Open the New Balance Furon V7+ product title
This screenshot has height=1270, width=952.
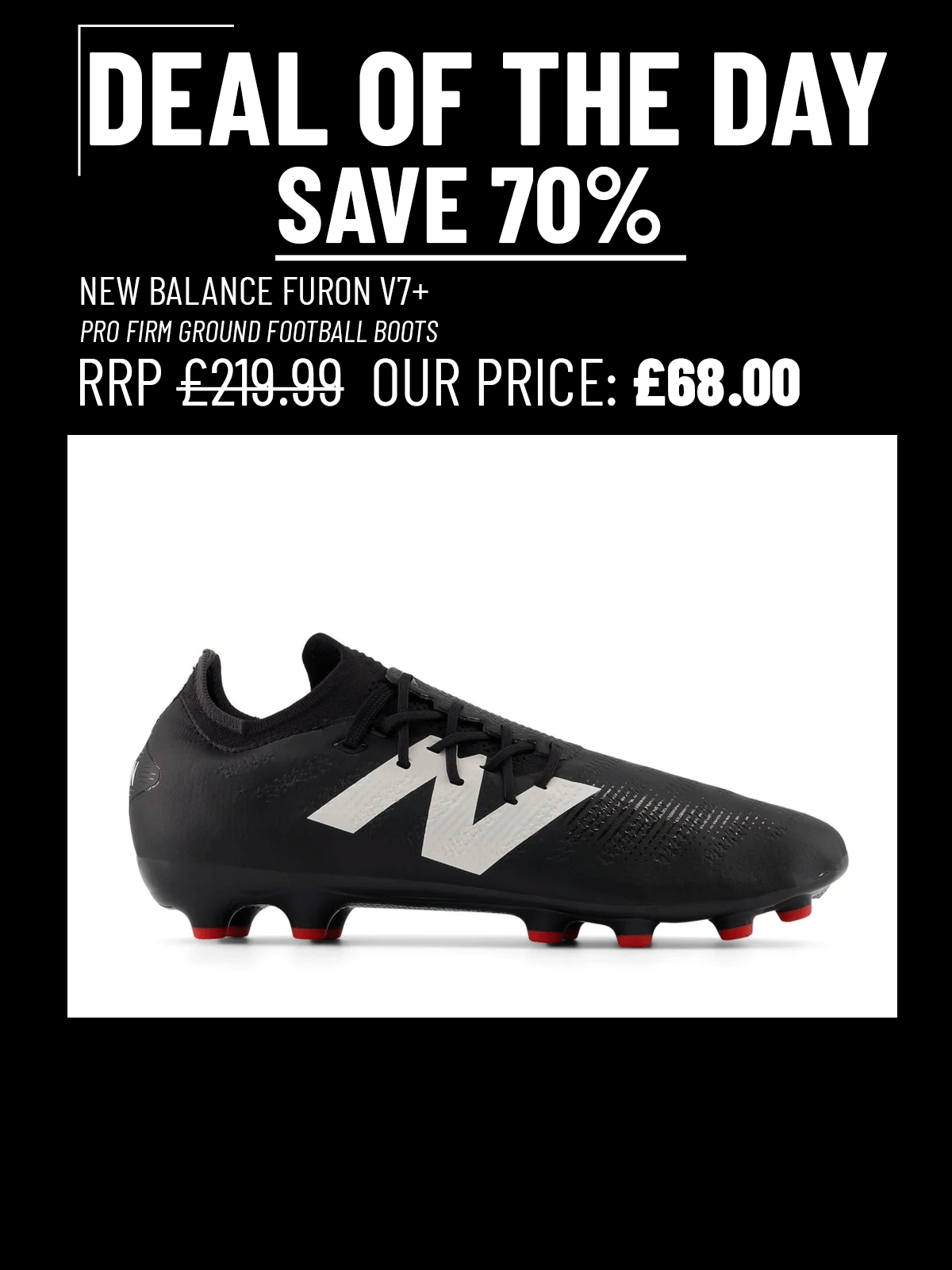point(254,292)
